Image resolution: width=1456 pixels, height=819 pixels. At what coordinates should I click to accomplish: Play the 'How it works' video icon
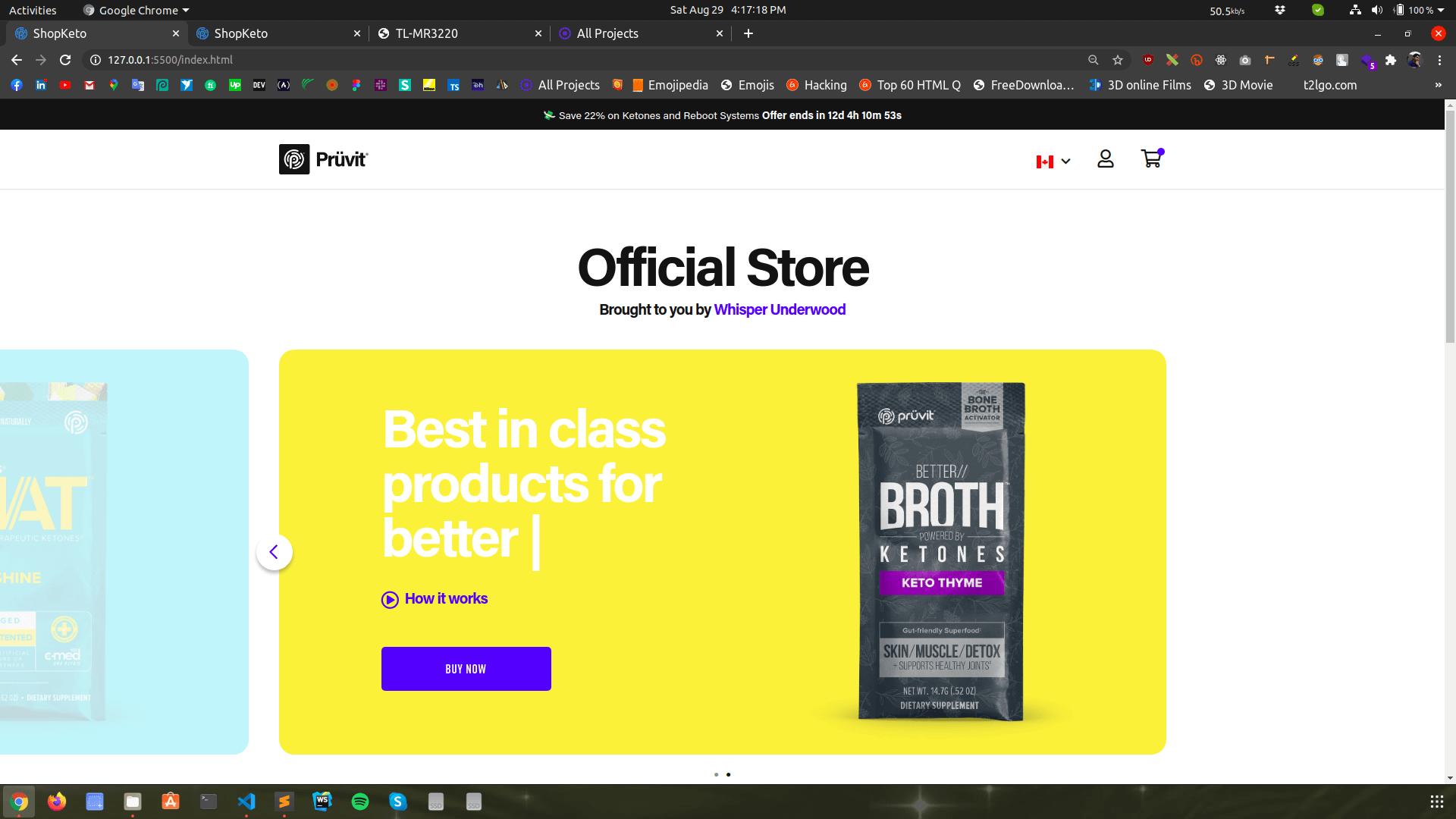click(389, 600)
